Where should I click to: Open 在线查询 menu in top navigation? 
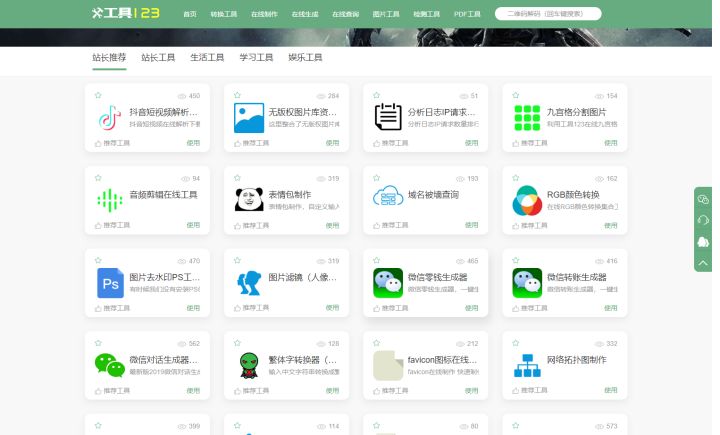[345, 14]
